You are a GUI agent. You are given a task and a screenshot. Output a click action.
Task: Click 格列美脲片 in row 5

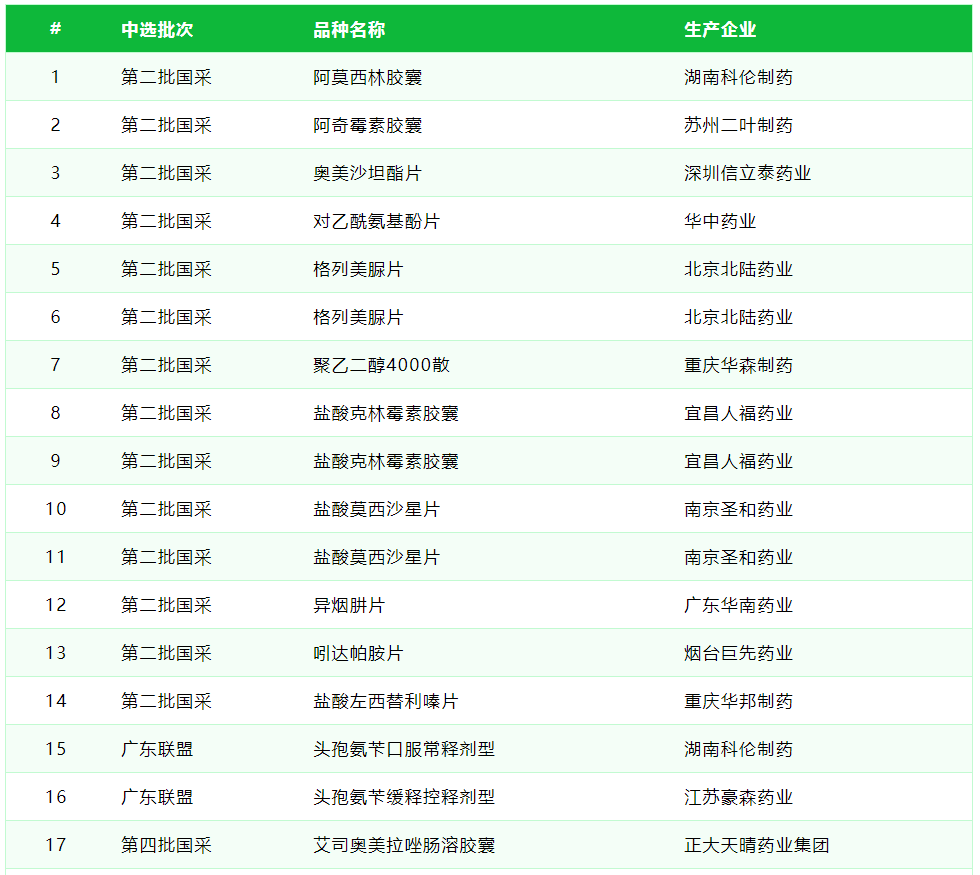coord(358,269)
